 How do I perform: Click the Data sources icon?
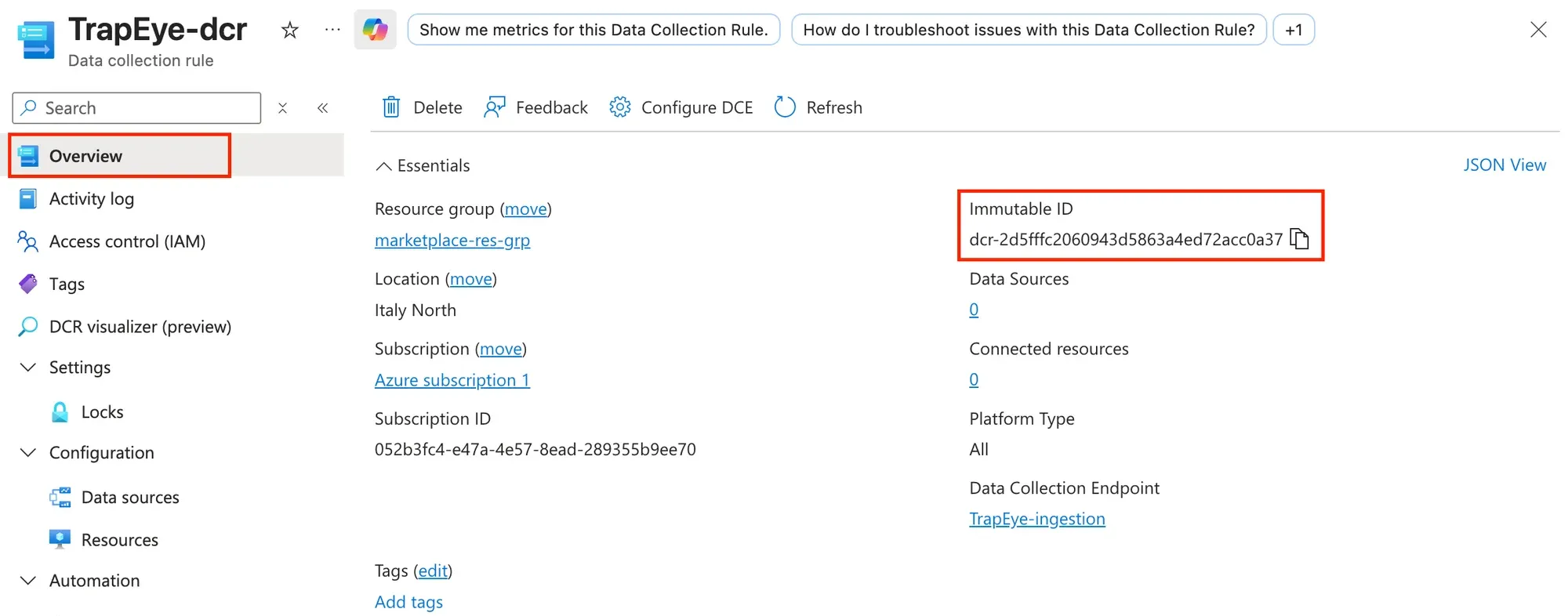60,498
